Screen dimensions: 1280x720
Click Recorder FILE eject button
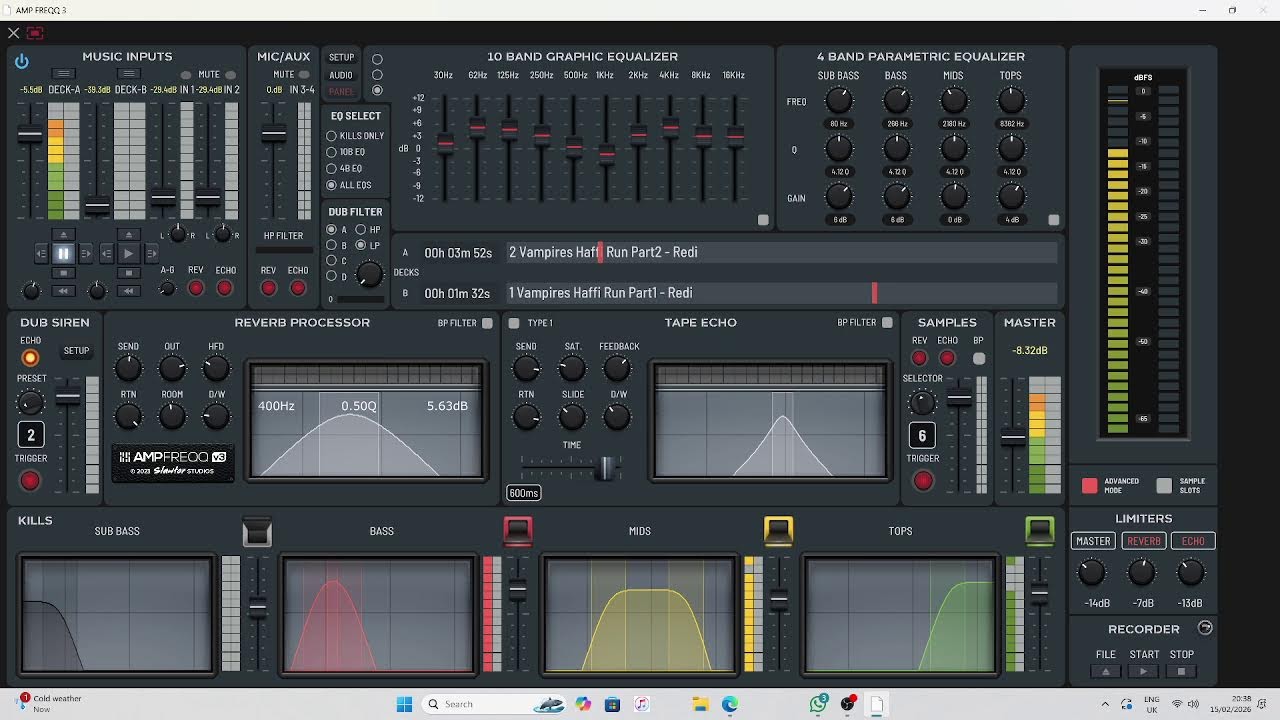pos(1106,672)
